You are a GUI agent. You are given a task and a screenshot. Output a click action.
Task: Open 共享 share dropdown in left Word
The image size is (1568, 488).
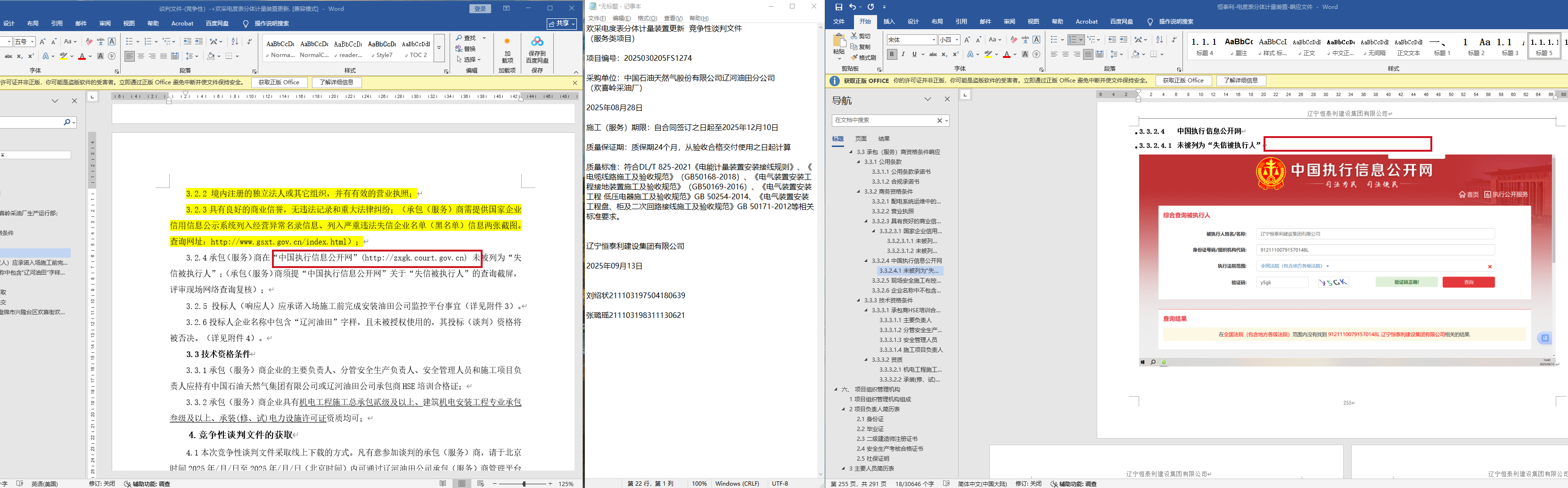coord(561,23)
